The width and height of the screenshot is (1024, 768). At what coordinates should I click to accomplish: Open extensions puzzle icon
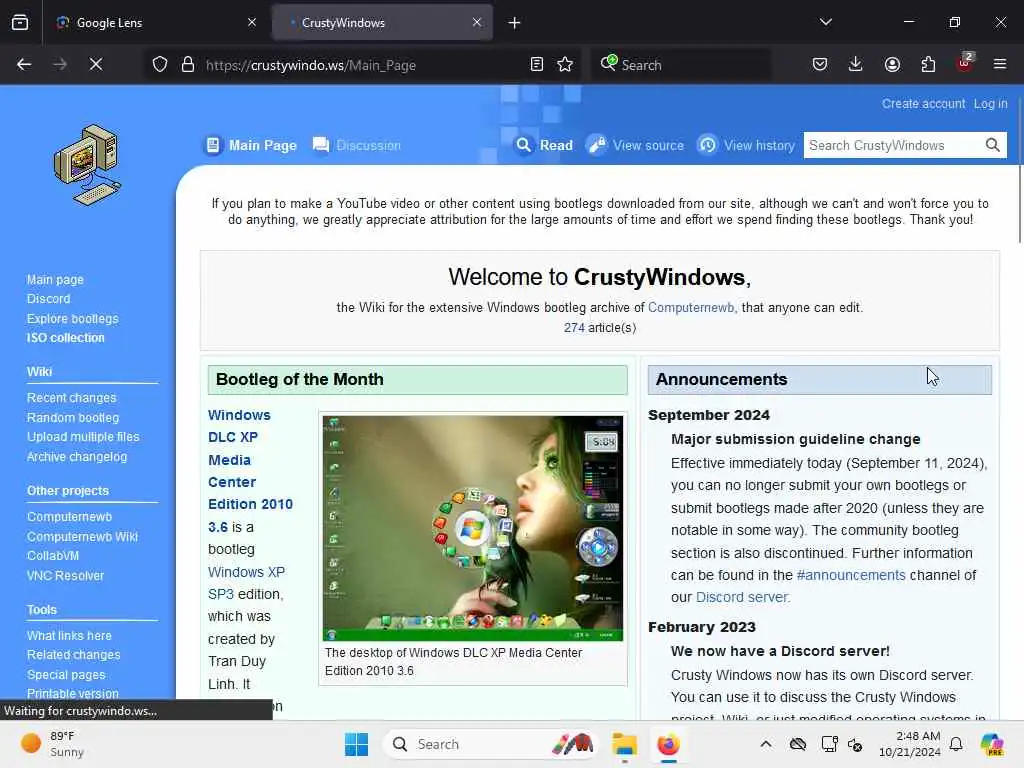pos(928,65)
